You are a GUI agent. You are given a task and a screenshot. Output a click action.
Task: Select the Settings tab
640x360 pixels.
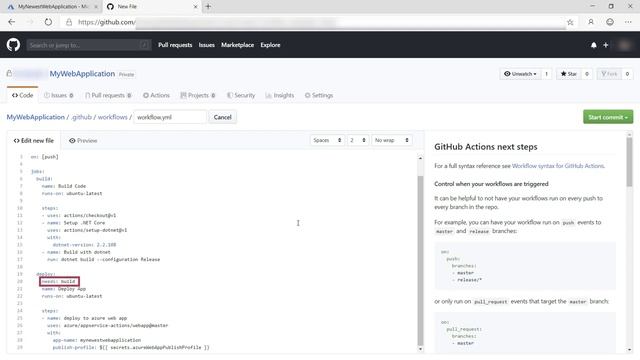[x=319, y=95]
